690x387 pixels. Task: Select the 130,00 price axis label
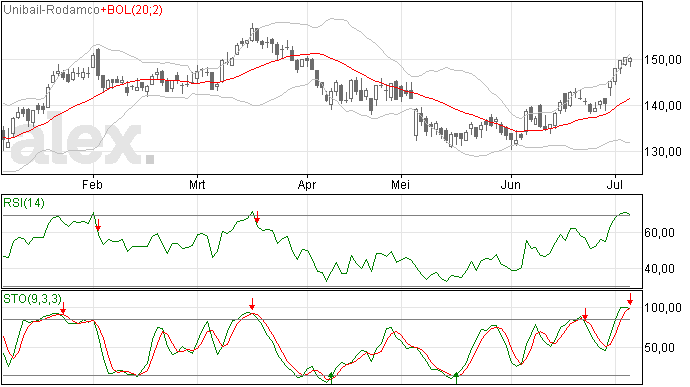click(x=663, y=152)
